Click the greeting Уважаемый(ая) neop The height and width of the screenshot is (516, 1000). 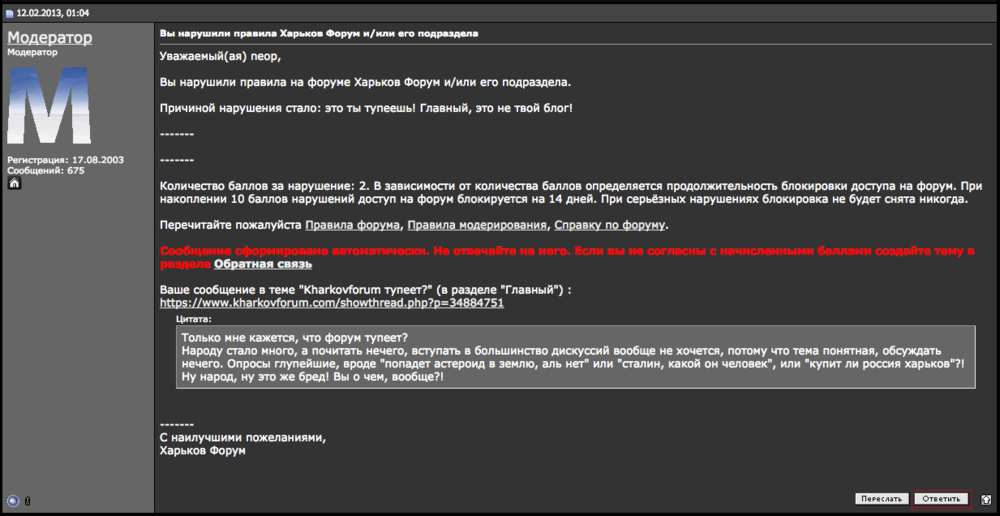[x=220, y=57]
